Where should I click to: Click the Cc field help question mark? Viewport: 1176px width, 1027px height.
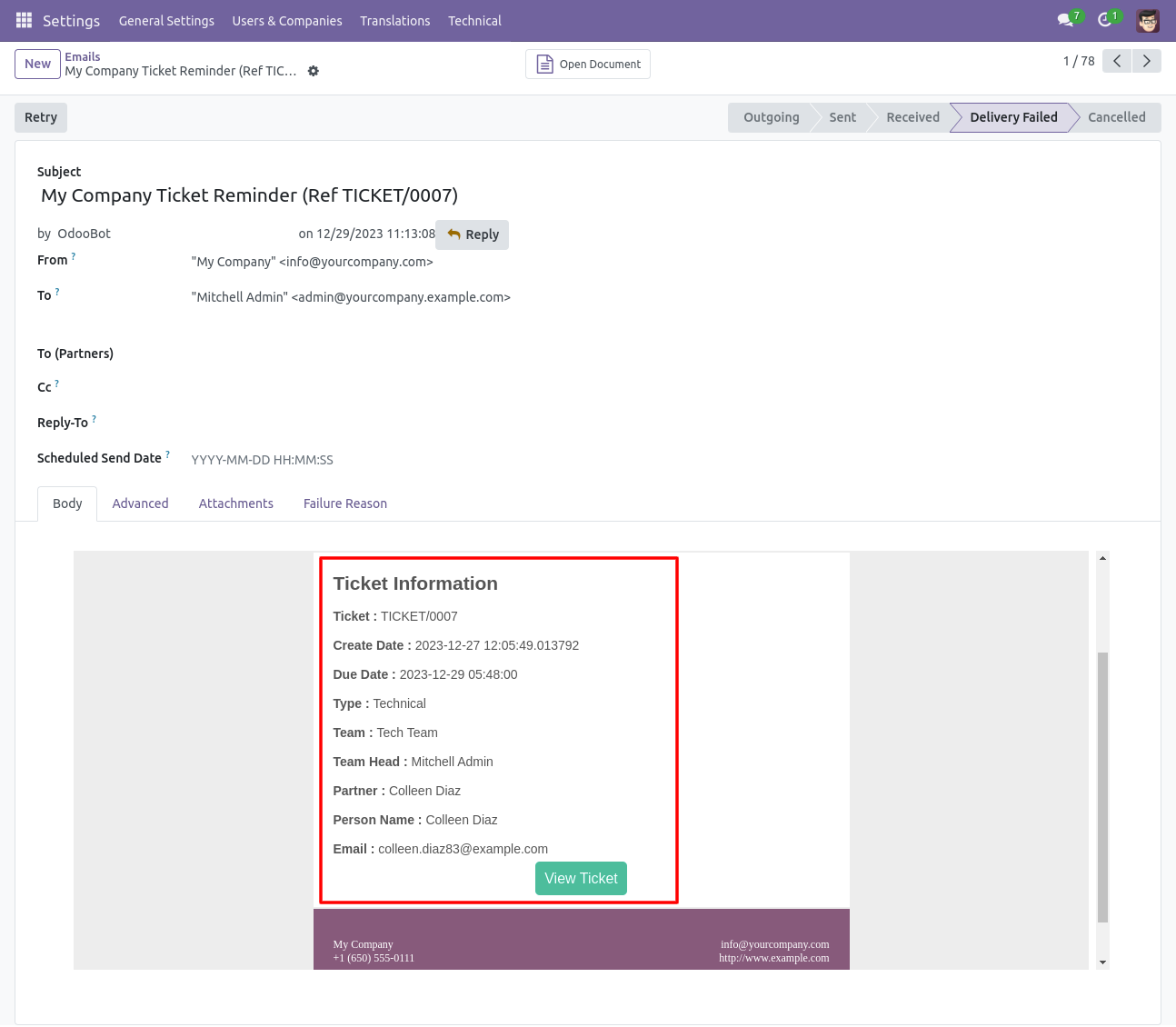coord(56,384)
